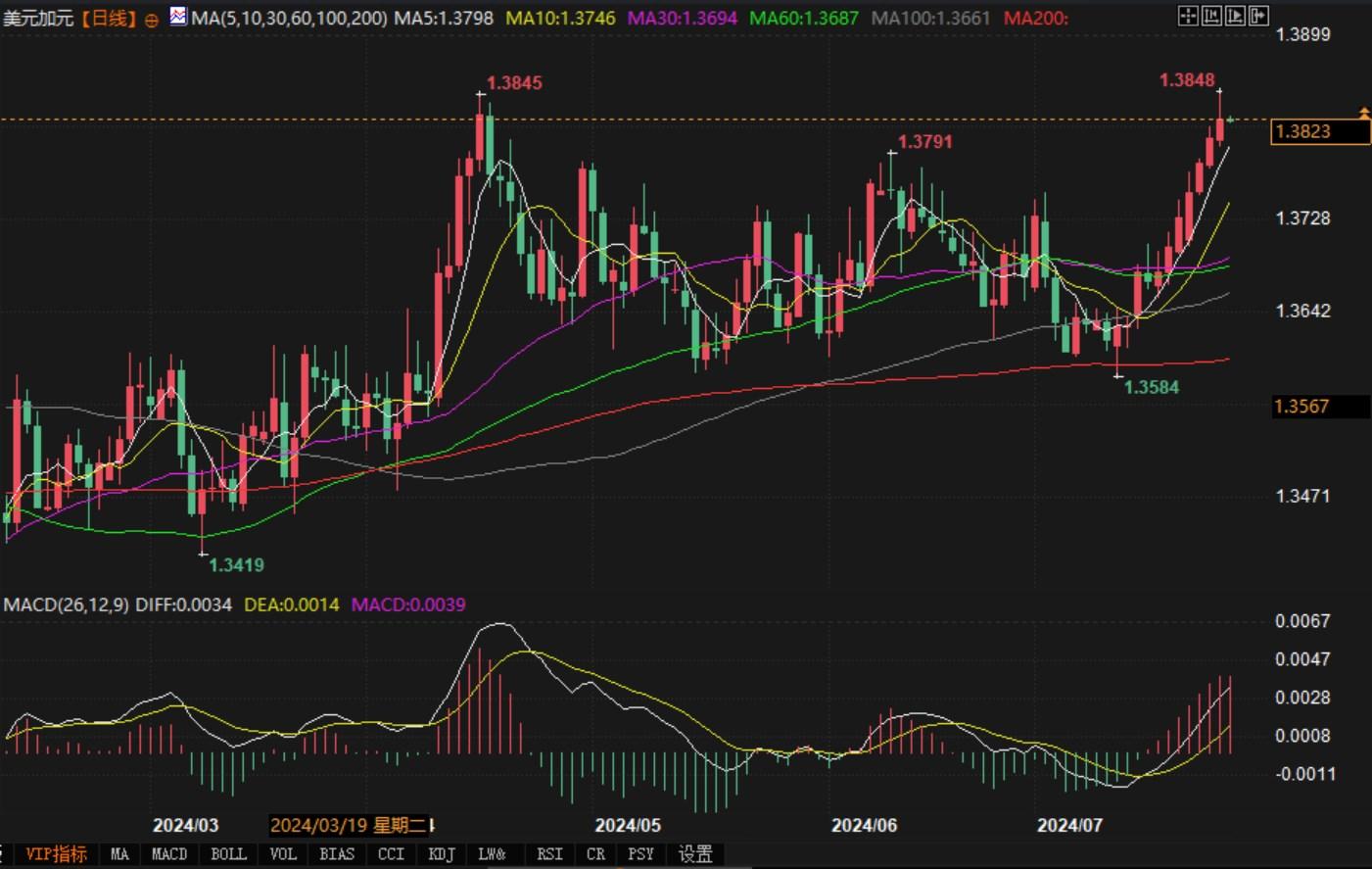Select the KDJ indicator tab

pos(442,854)
